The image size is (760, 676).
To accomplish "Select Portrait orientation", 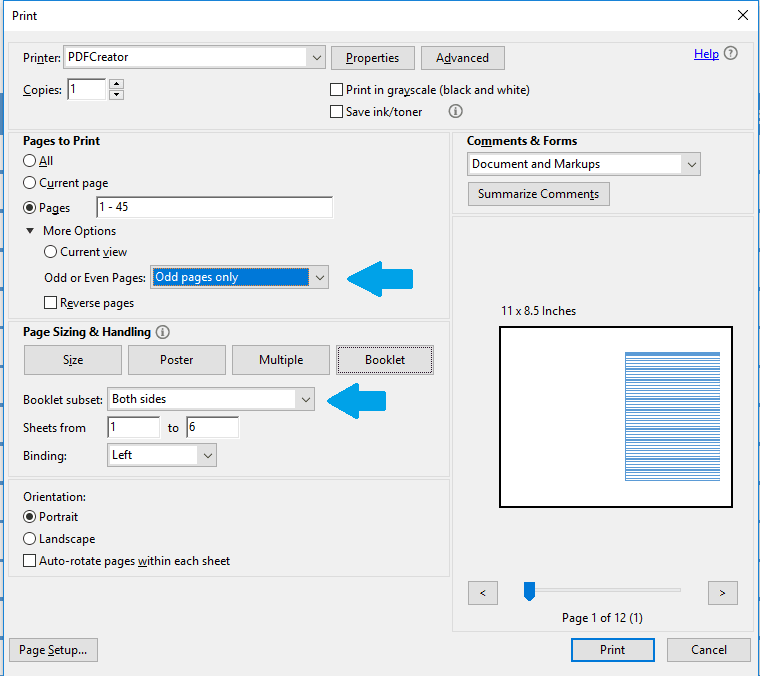I will coord(30,517).
